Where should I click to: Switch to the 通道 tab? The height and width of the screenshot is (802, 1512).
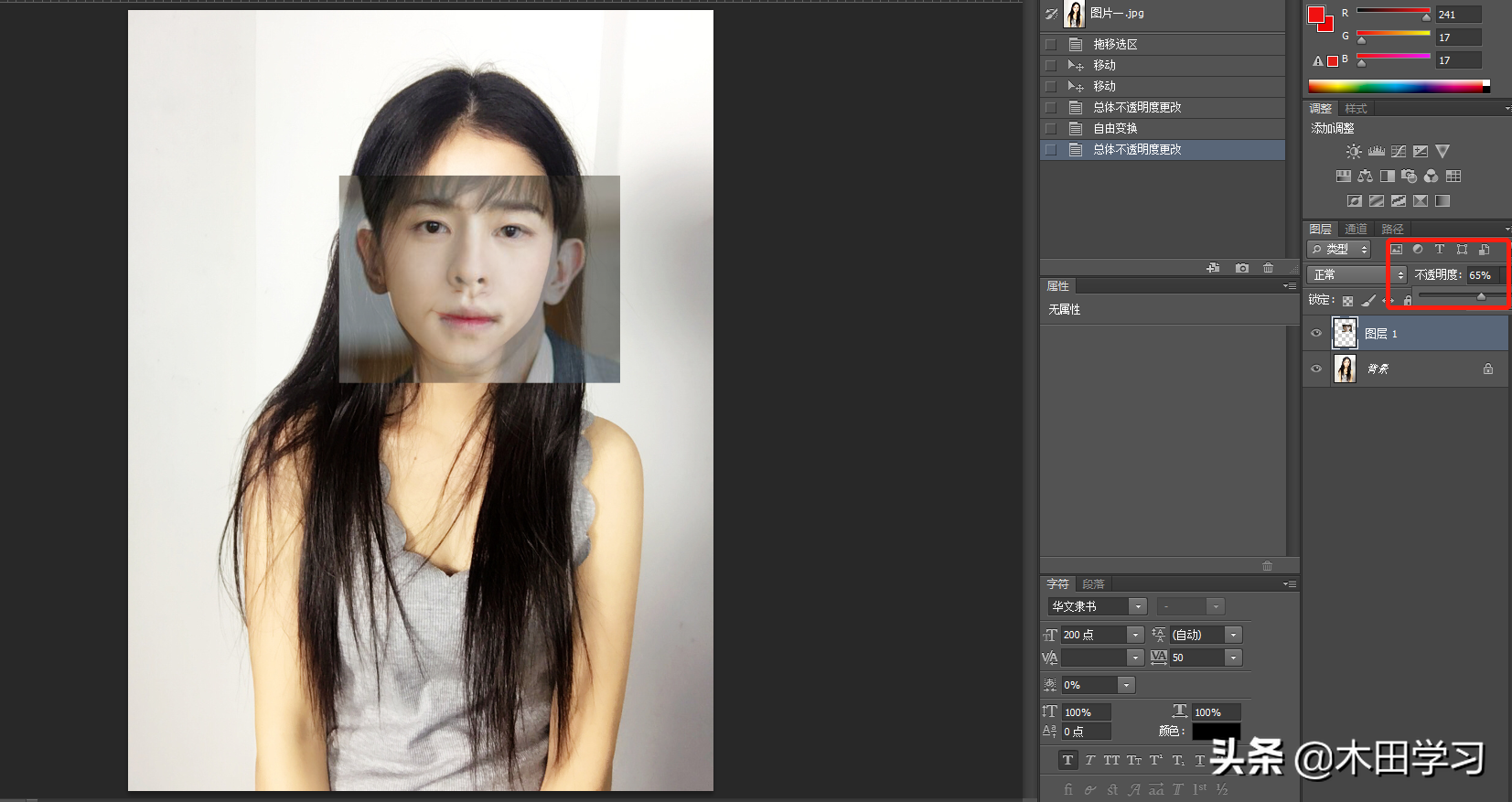[x=1356, y=229]
